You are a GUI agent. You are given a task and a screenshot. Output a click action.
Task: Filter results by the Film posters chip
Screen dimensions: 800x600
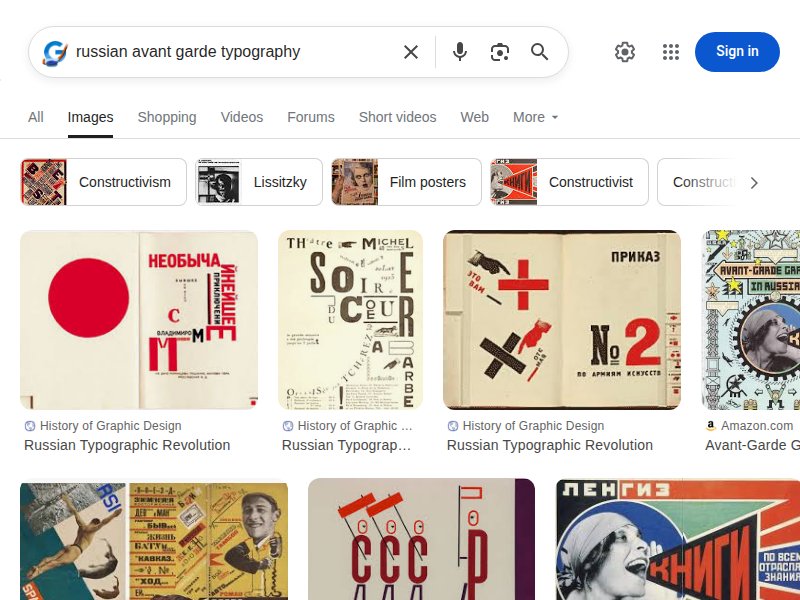[x=406, y=182]
